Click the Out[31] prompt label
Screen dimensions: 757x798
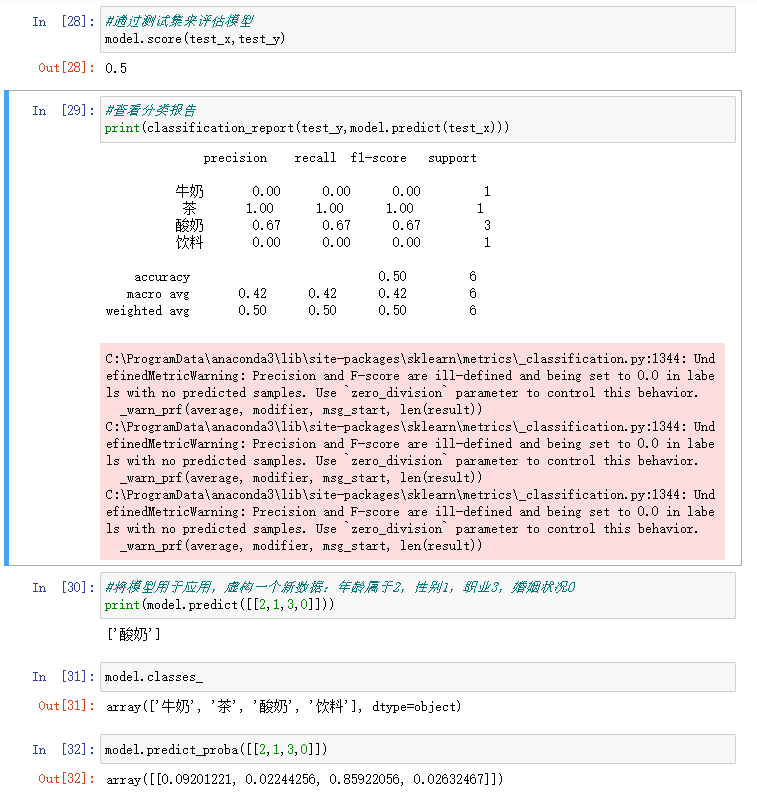click(66, 706)
